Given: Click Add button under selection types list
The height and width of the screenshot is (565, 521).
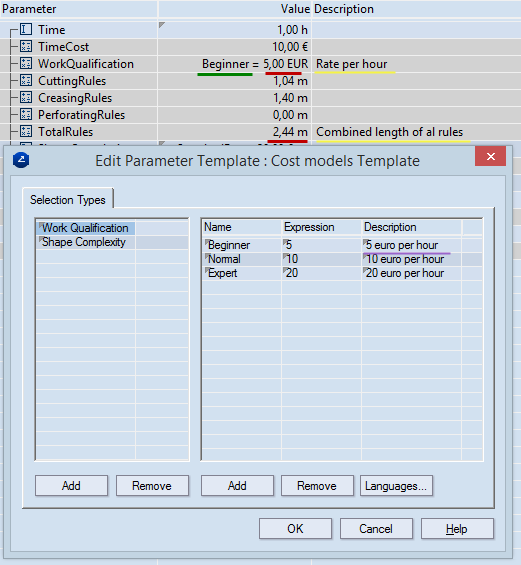Looking at the screenshot, I should [x=71, y=485].
